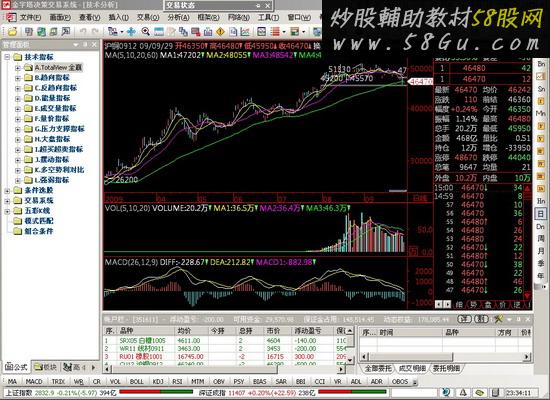Click the positions table horizontal scrollbar
The height and width of the screenshot is (400, 550).
[x=224, y=369]
